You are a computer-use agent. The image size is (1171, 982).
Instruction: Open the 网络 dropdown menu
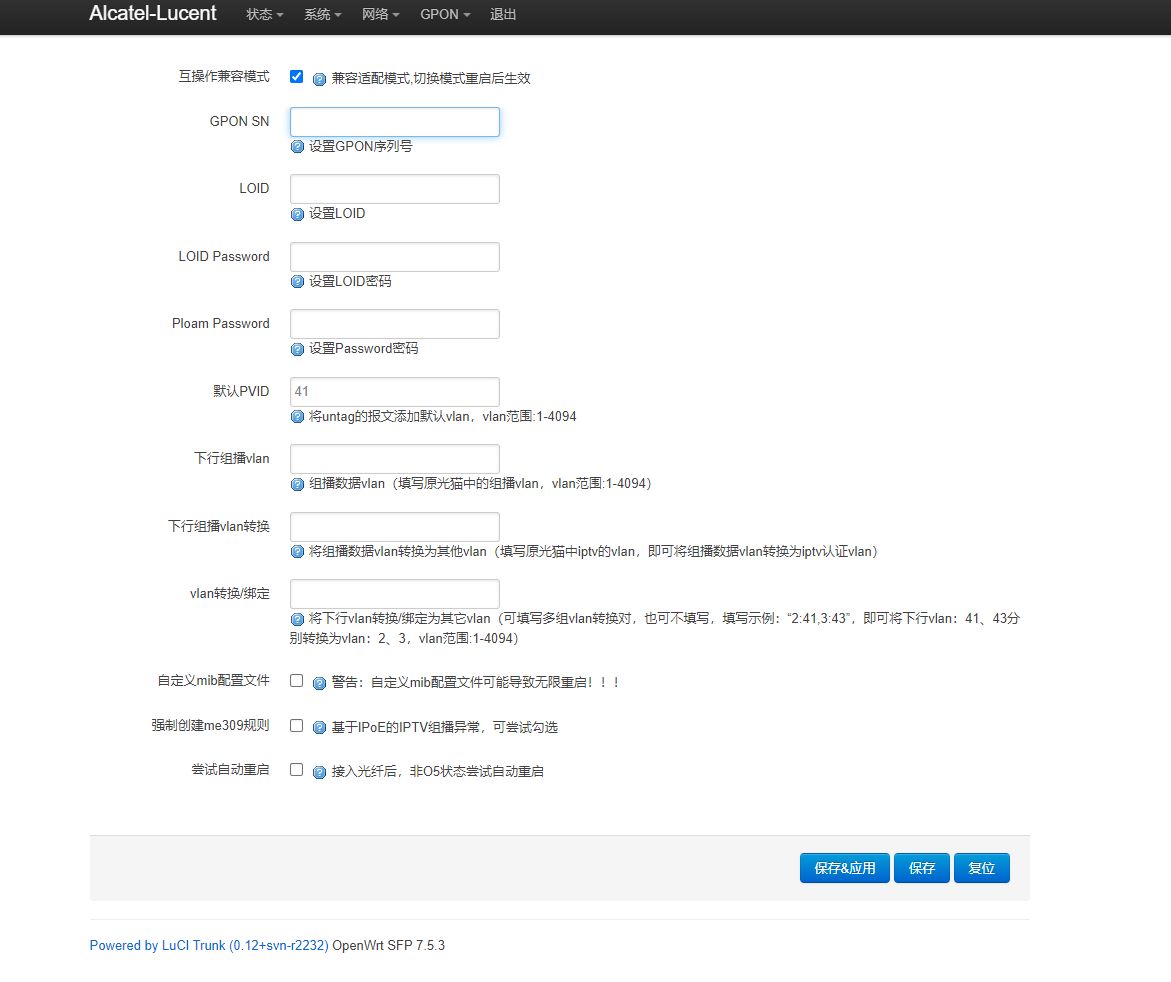[381, 15]
